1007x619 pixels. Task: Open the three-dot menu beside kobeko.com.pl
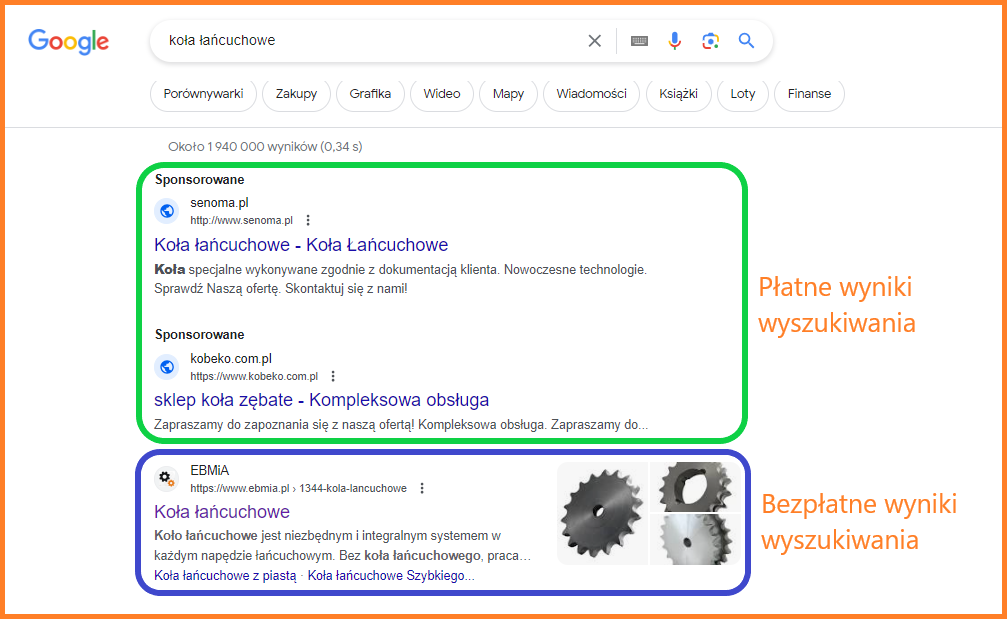[x=332, y=375]
